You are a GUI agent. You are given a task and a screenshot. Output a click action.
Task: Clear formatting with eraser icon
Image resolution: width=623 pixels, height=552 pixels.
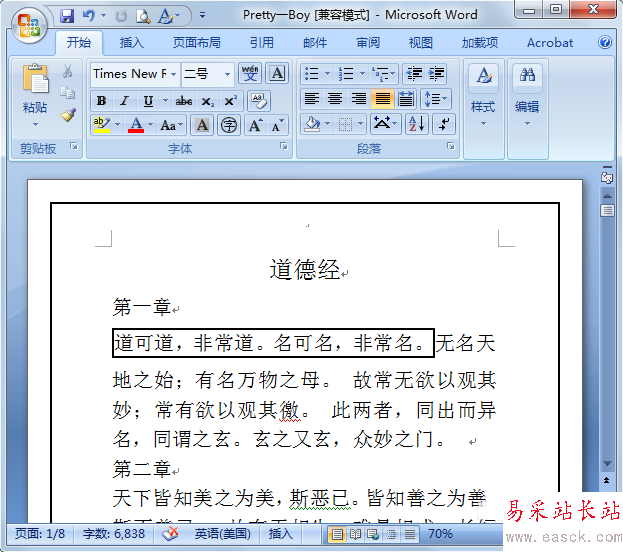259,101
